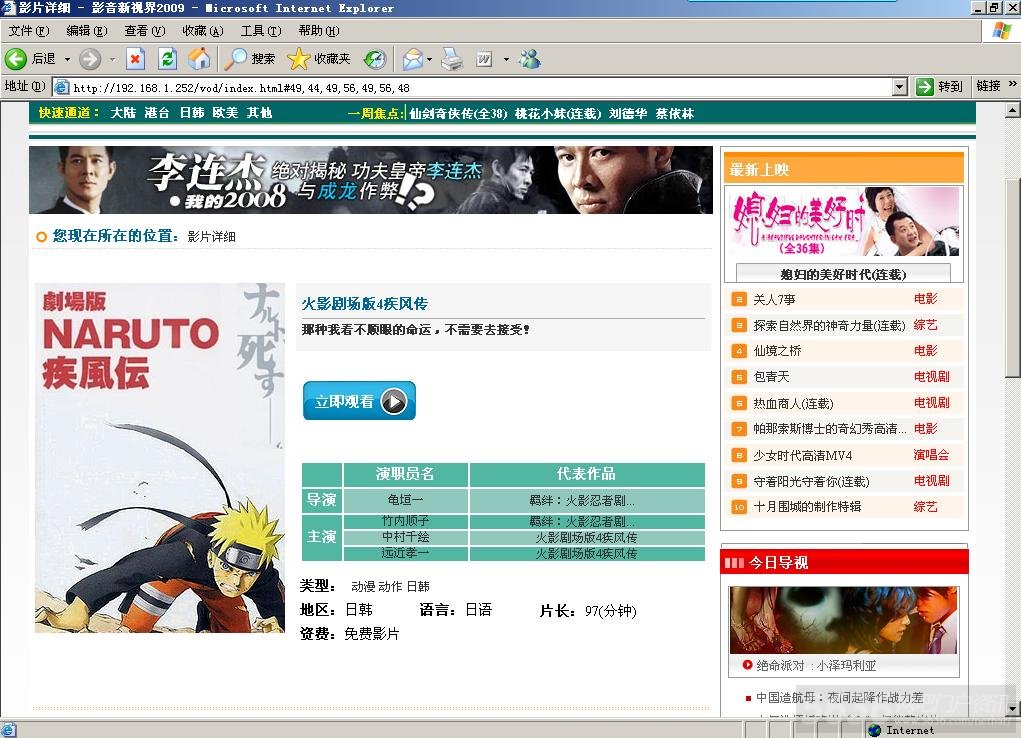Click cast member 中村千绘

tap(405, 537)
